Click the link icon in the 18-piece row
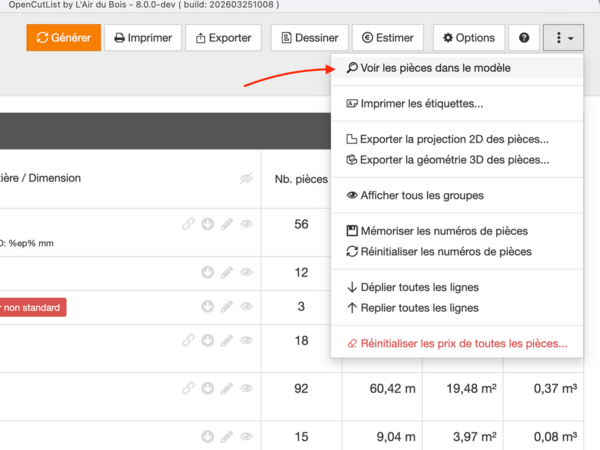The width and height of the screenshot is (600, 450). (x=189, y=341)
